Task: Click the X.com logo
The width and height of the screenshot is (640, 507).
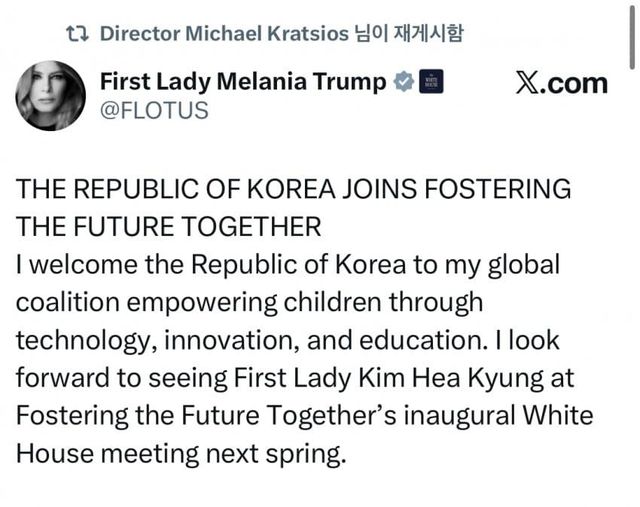Action: [x=561, y=84]
